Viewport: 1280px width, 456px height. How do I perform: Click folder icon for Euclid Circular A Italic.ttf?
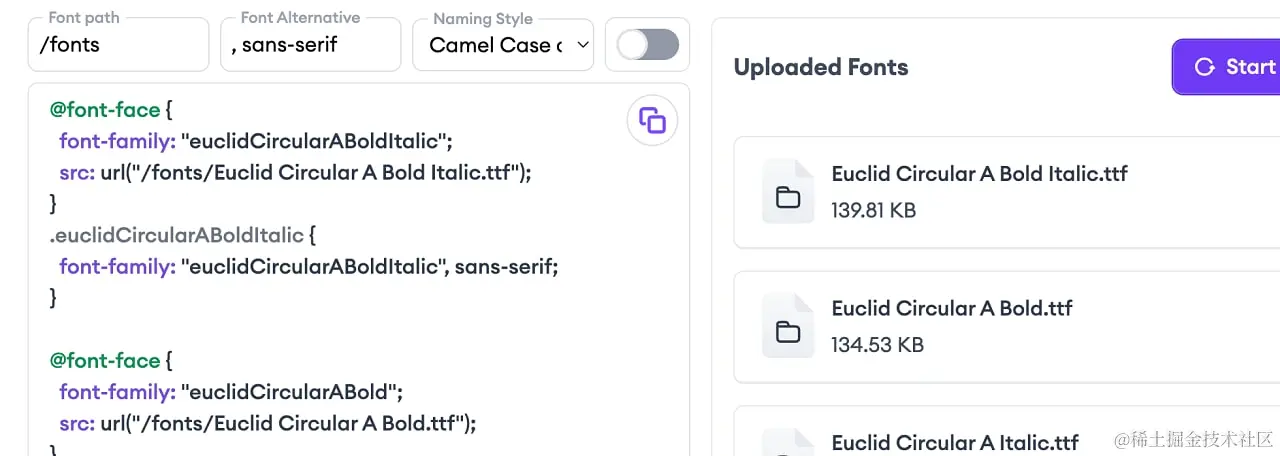coord(788,446)
